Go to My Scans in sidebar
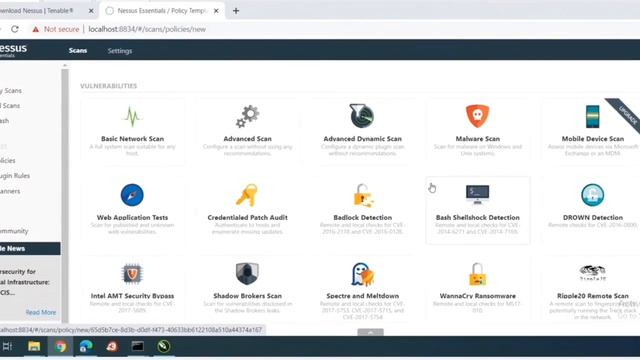 point(11,91)
